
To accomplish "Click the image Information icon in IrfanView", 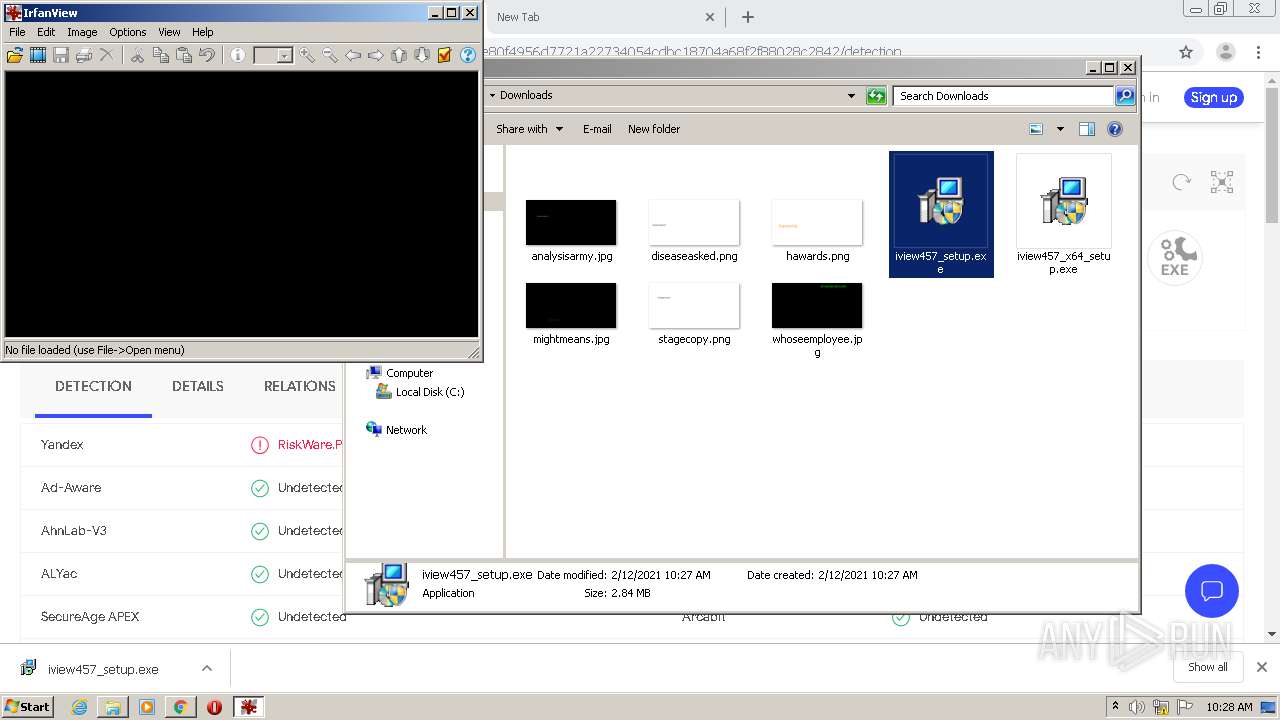I will (237, 55).
